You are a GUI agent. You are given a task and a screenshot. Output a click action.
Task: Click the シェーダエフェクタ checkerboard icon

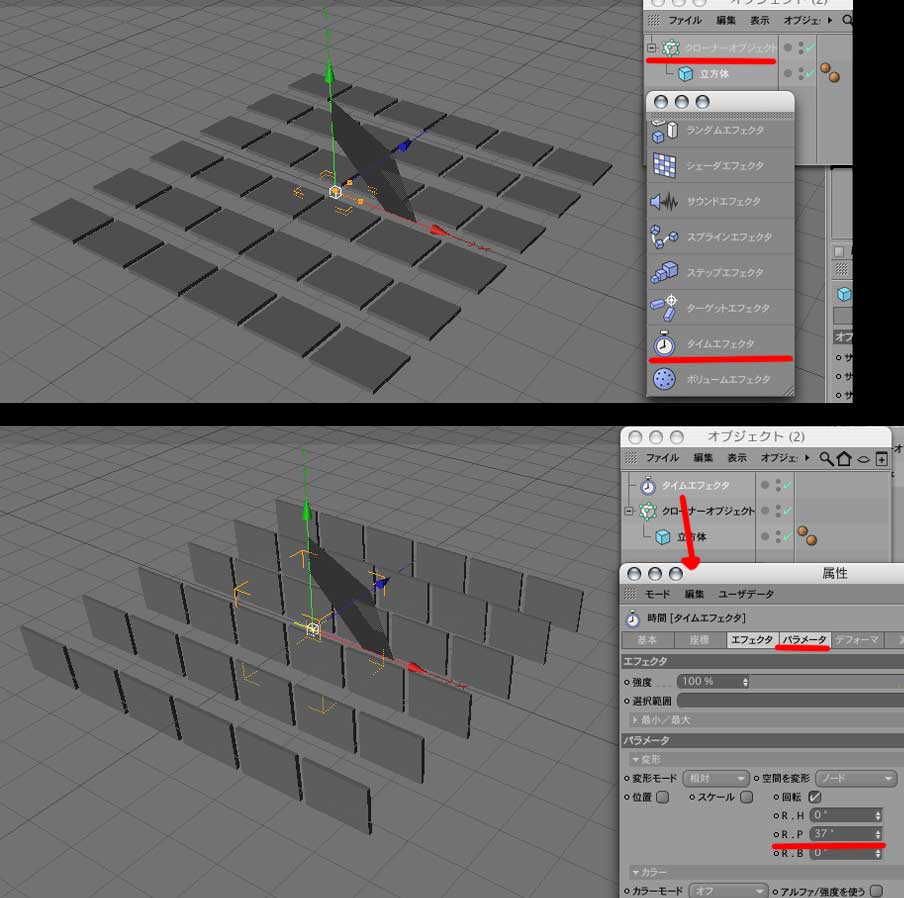664,165
